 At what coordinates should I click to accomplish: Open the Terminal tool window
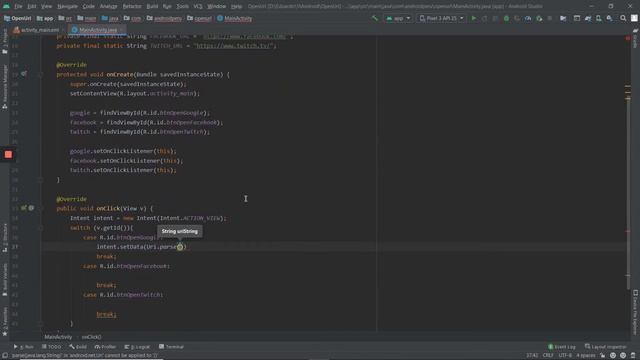coord(171,347)
